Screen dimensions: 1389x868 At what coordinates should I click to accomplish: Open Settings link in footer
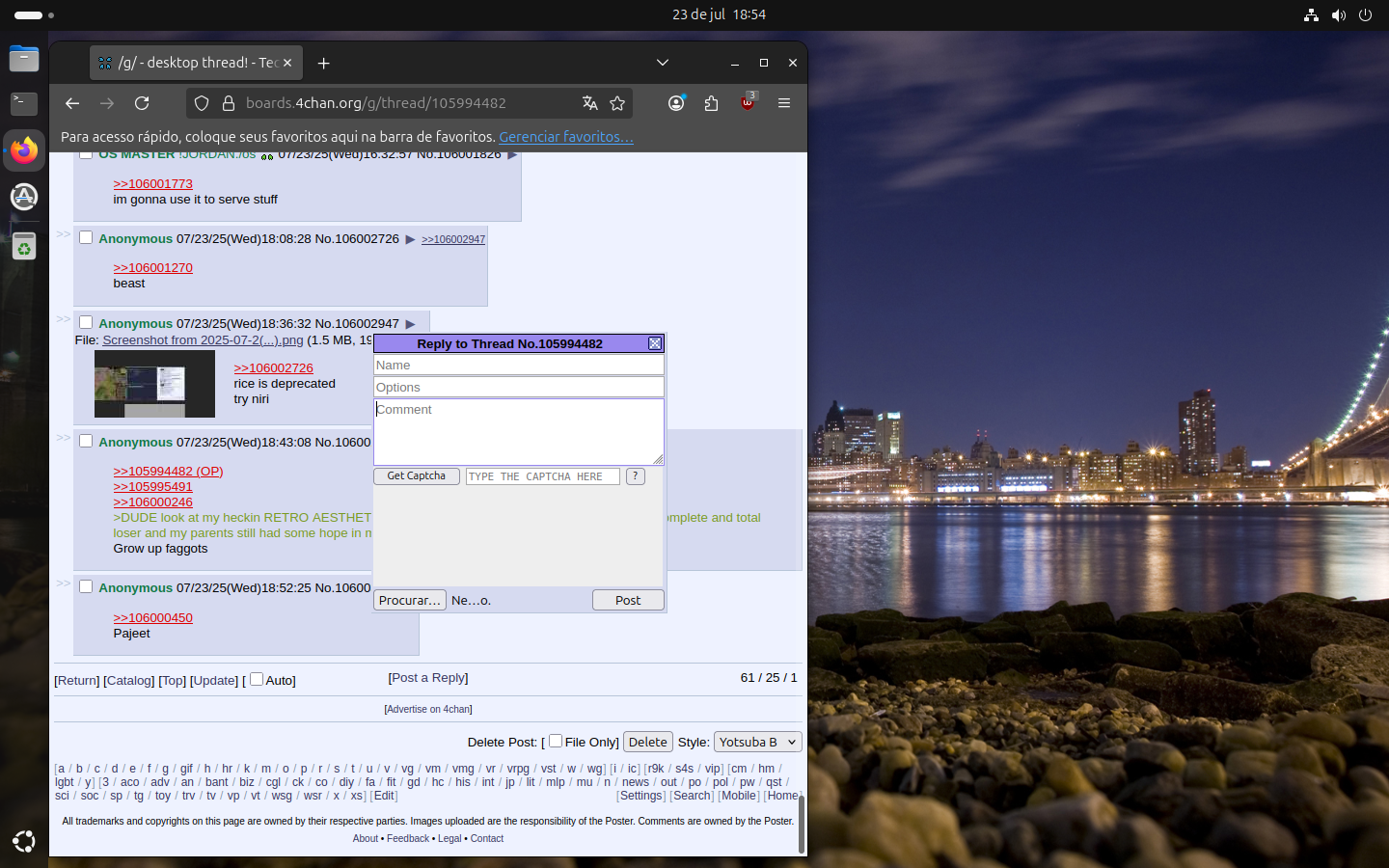click(x=641, y=796)
